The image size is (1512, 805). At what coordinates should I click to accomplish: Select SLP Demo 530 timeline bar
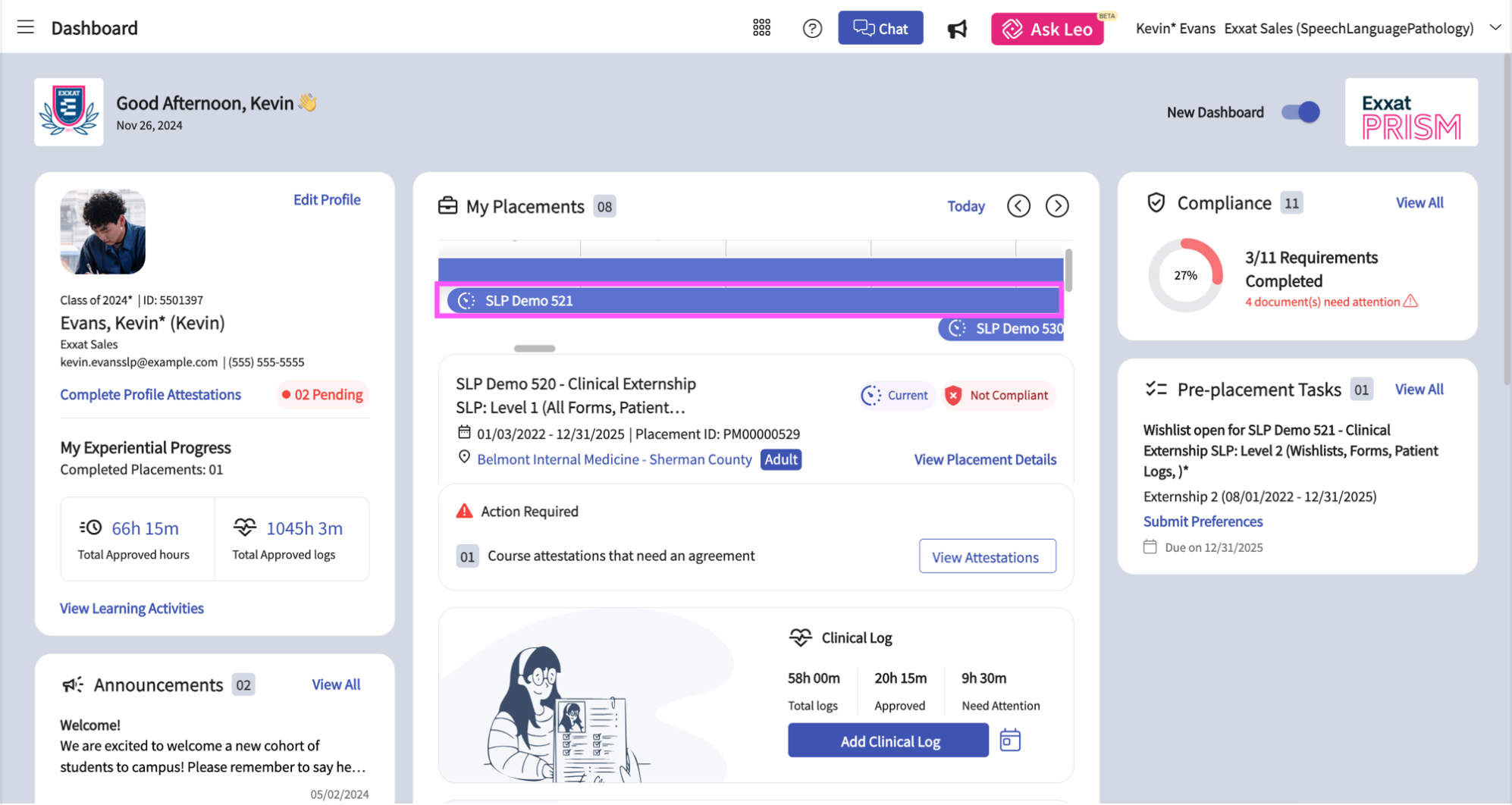1002,328
